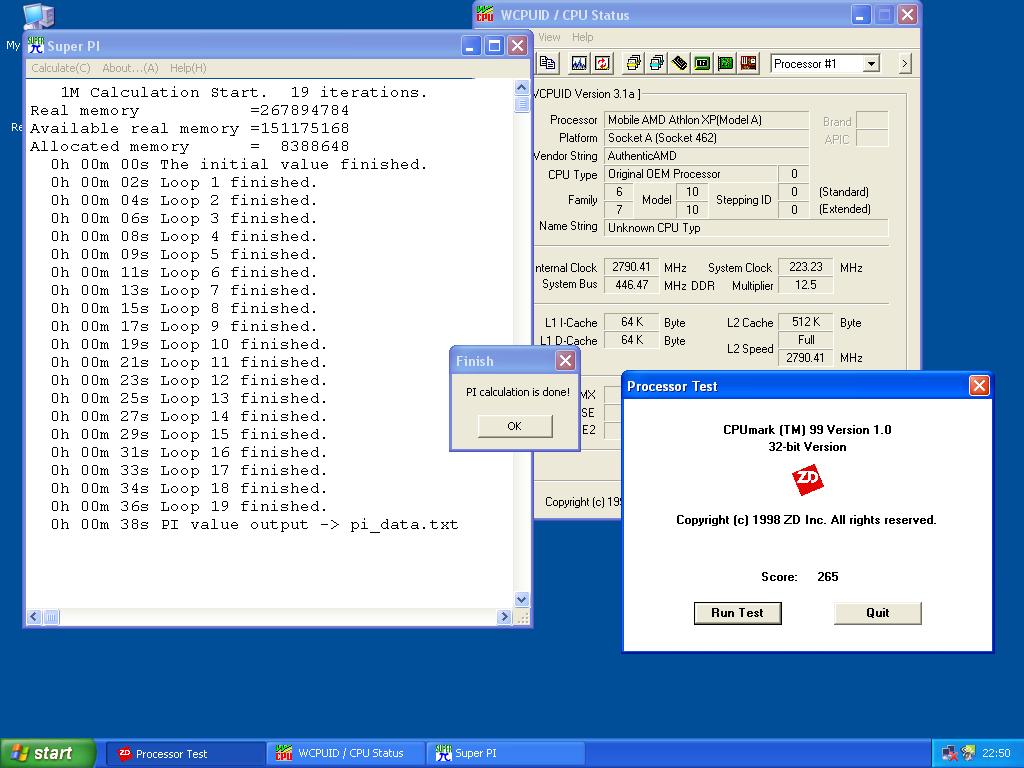
Task: Open the real-time clock graph icon in WCPUID
Action: click(579, 63)
